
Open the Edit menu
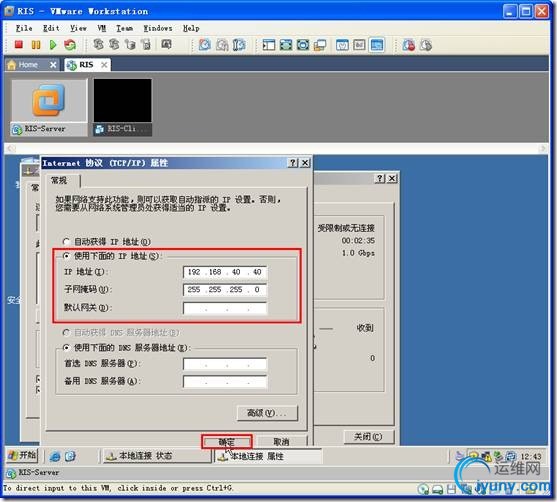51,28
